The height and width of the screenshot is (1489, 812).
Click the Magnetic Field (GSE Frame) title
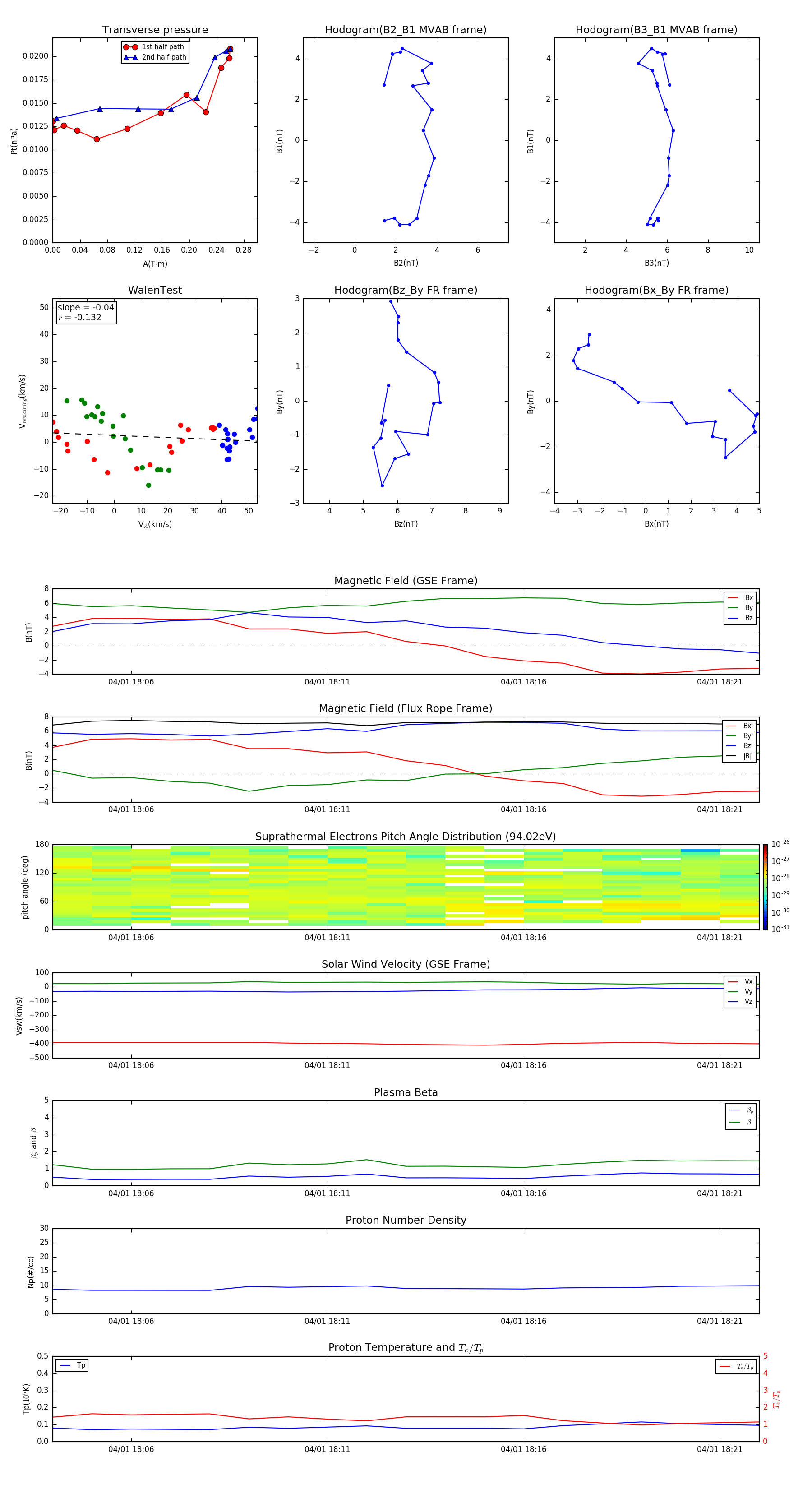[406, 581]
